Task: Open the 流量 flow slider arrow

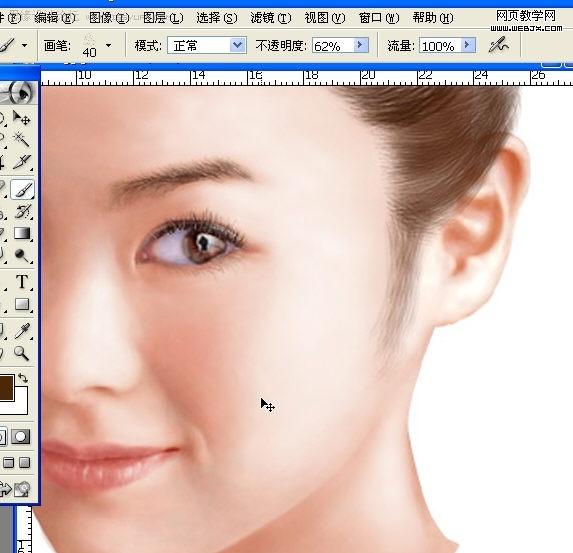Action: [x=467, y=45]
